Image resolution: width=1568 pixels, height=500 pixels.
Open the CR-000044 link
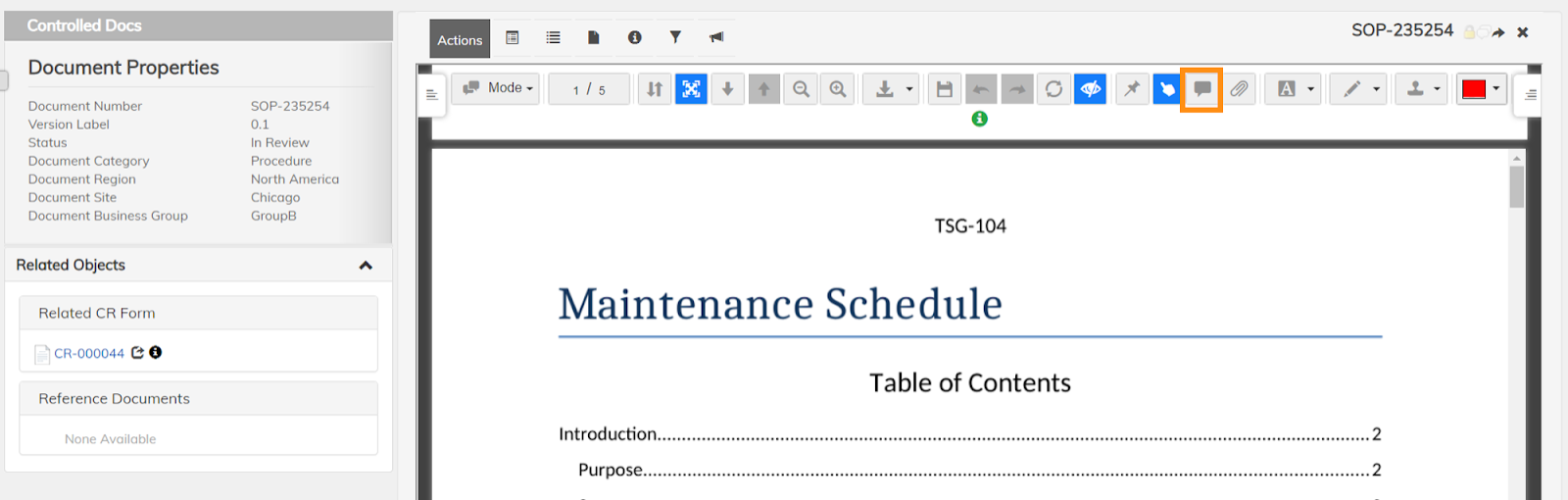pyautogui.click(x=89, y=353)
